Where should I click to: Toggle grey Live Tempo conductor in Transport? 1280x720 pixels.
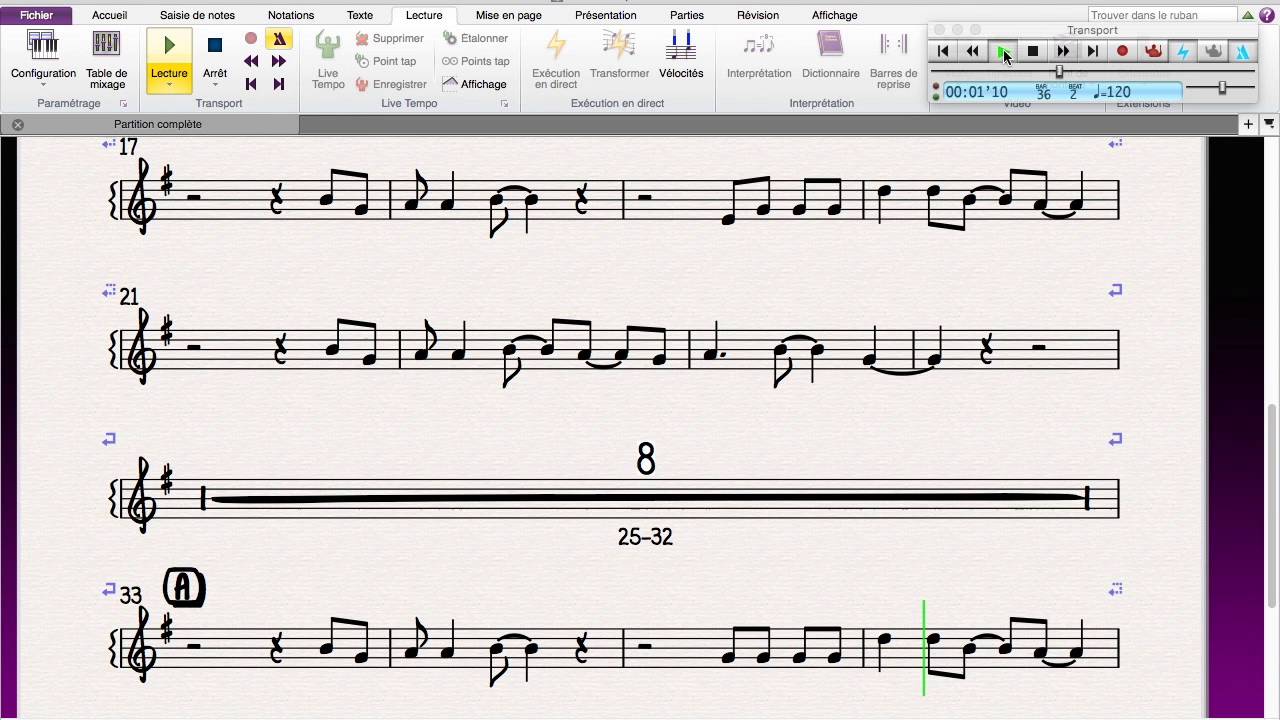pyautogui.click(x=1213, y=51)
